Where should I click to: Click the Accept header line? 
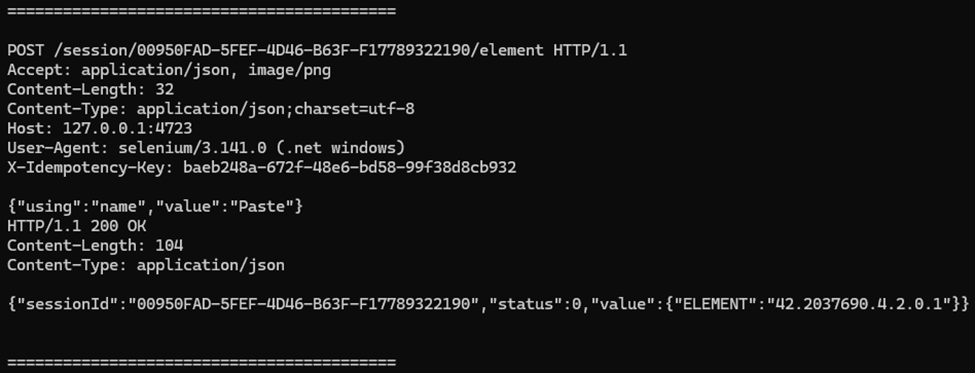coord(169,70)
